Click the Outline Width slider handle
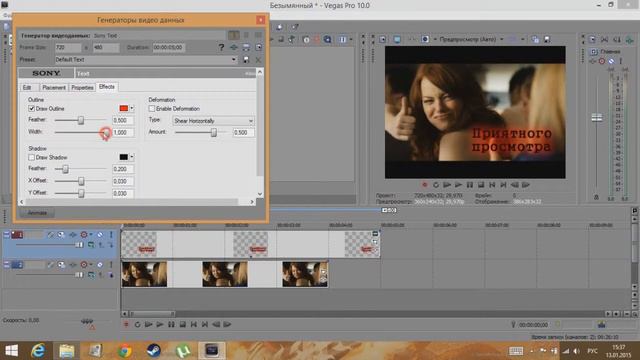The width and height of the screenshot is (640, 360). pyautogui.click(x=106, y=132)
